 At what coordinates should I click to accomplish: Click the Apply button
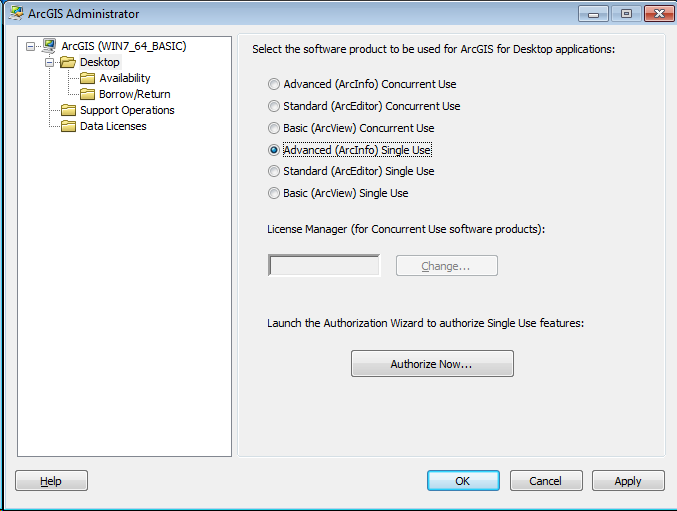click(x=628, y=481)
